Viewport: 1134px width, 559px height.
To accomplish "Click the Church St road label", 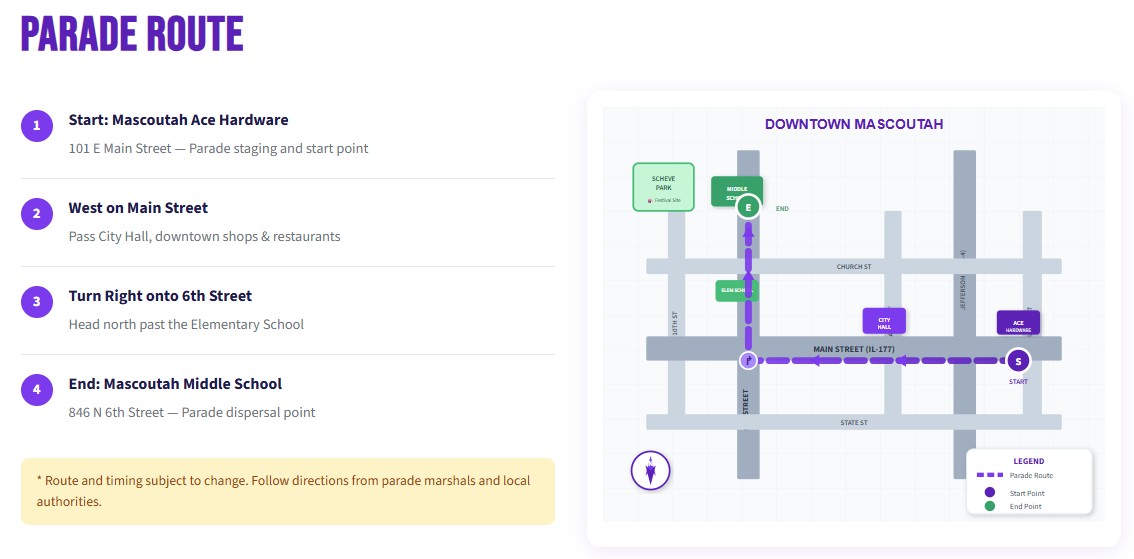I will (854, 267).
